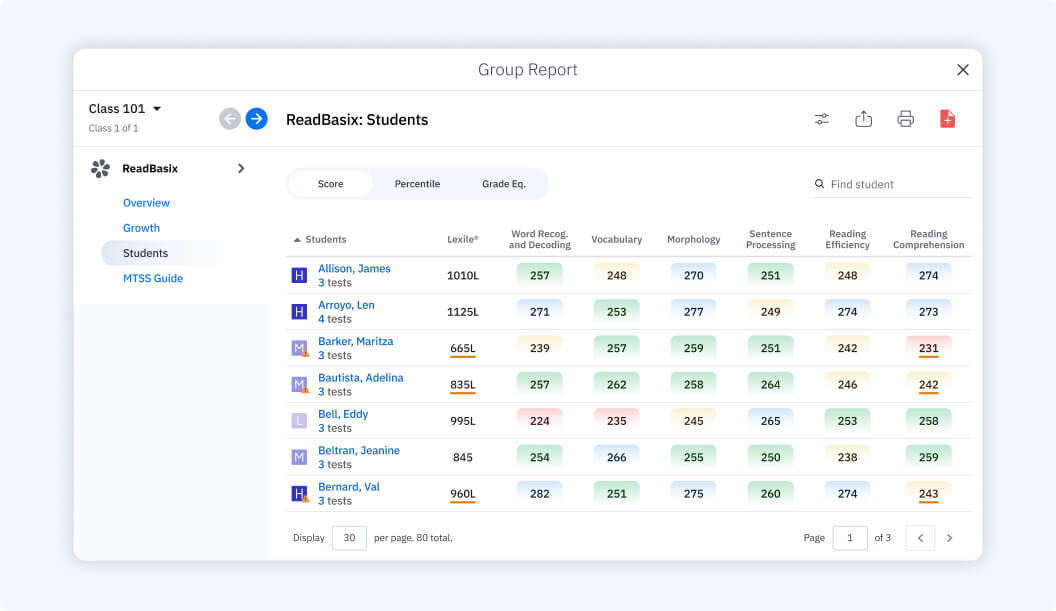Click Bautista, Adelina's 264 Sentence Processing score

point(770,385)
